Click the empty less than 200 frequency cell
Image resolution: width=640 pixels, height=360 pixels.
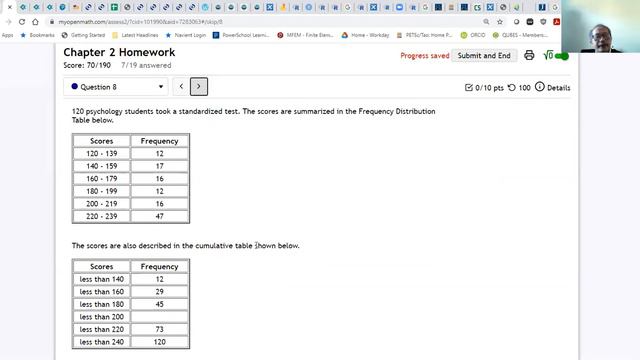159,317
